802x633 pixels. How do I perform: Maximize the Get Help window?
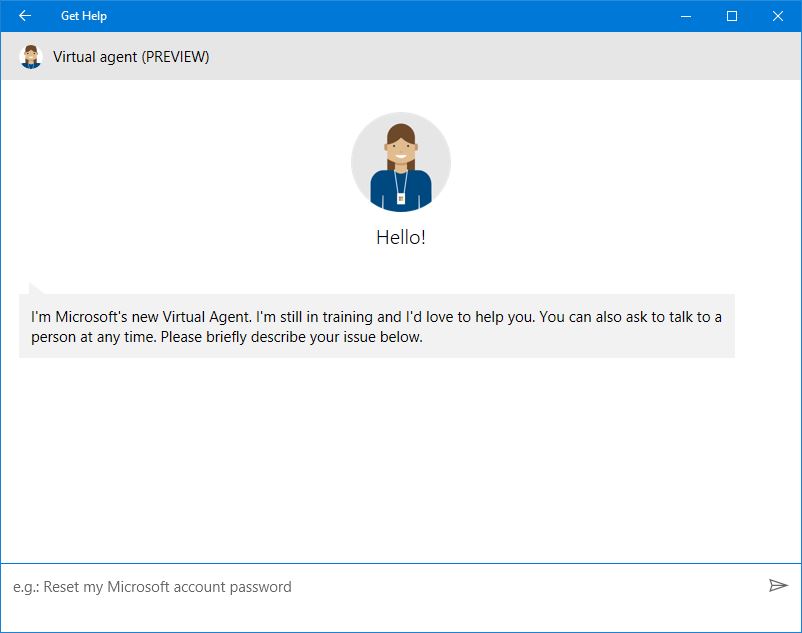[x=732, y=16]
